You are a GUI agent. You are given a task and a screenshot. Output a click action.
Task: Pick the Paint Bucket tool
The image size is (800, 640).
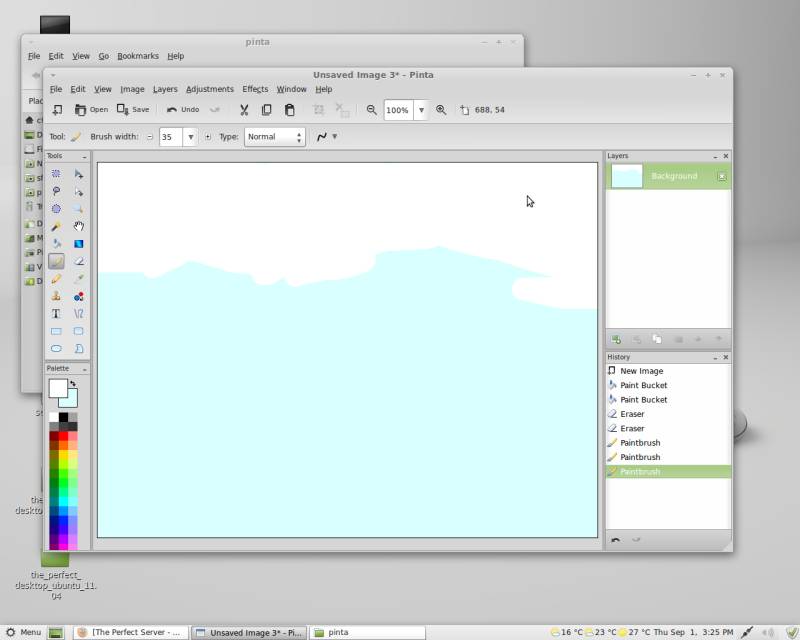56,244
